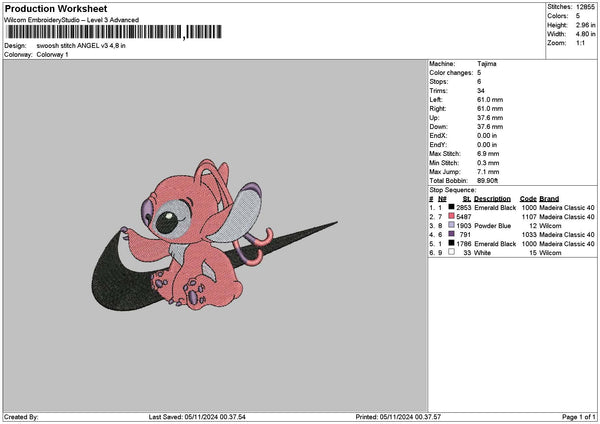Click the Max Stitch value '6.9 mm'
This screenshot has height=424, width=600.
pyautogui.click(x=488, y=154)
